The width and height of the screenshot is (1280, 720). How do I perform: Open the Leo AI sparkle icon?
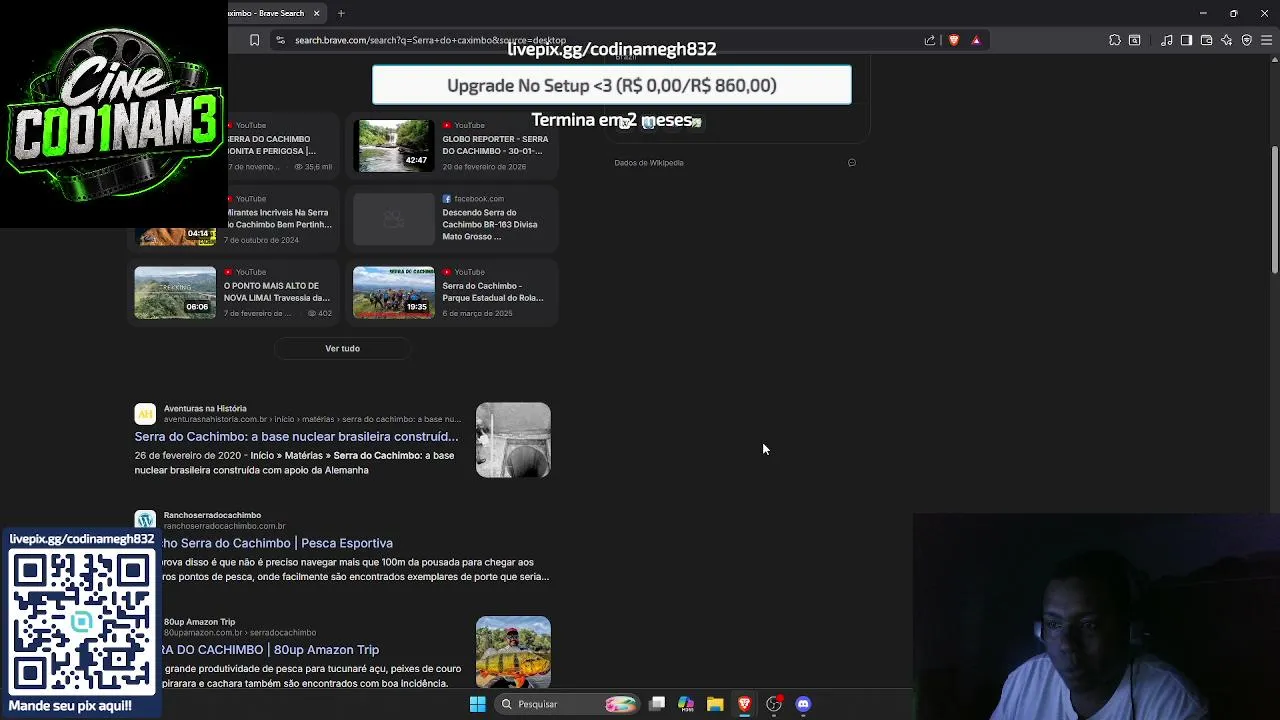click(x=1227, y=40)
